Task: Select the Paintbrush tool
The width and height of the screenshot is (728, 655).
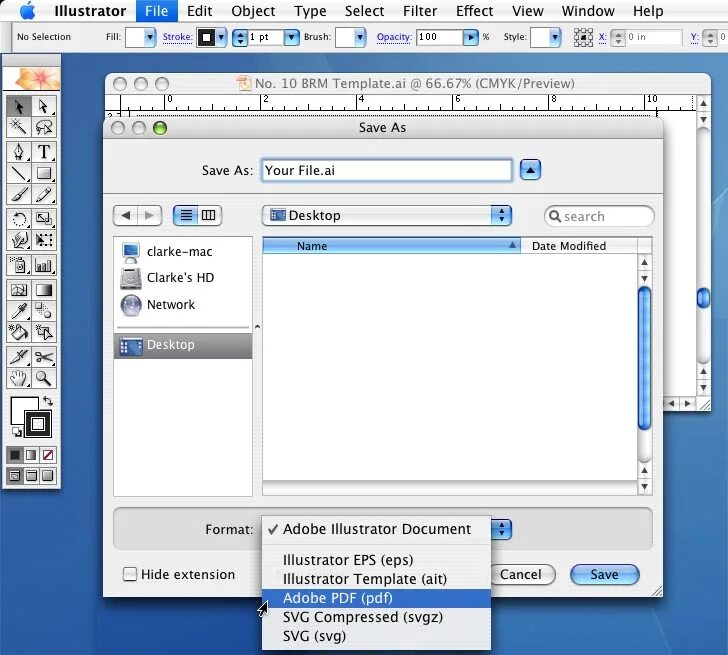Action: [x=19, y=194]
